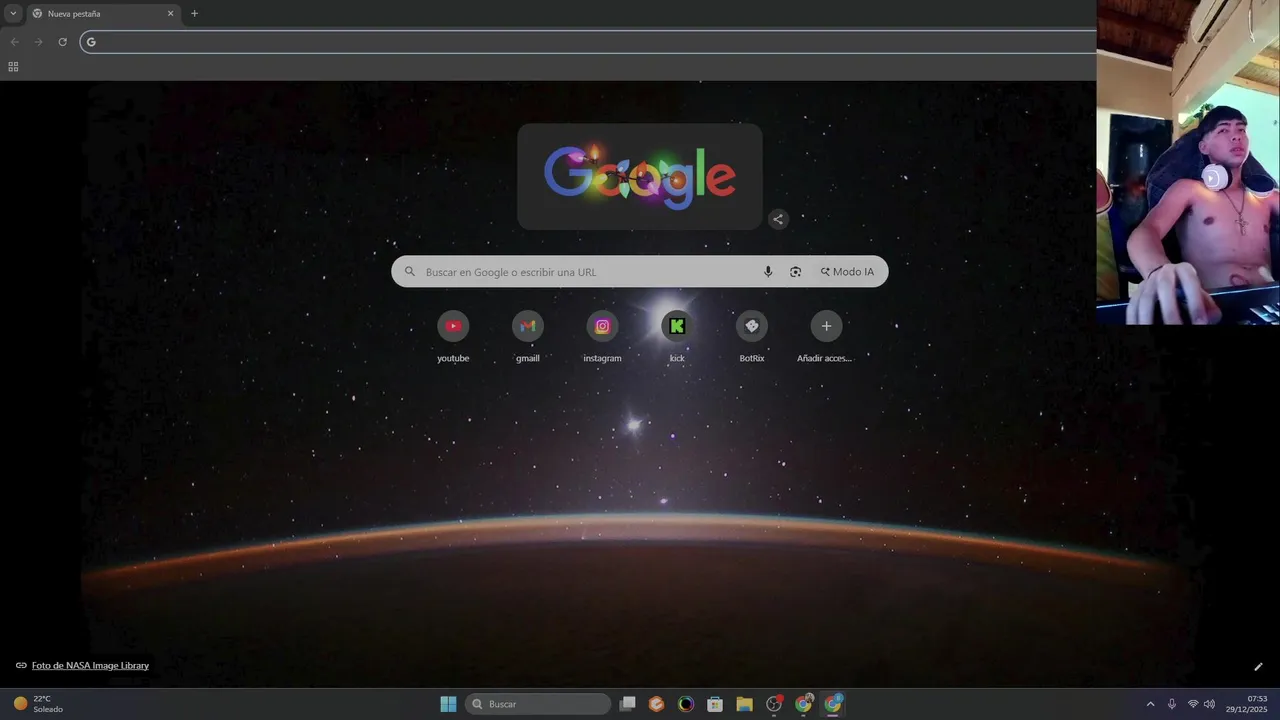Viewport: 1280px width, 720px height.
Task: Focus the browser address bar
Action: coord(590,42)
